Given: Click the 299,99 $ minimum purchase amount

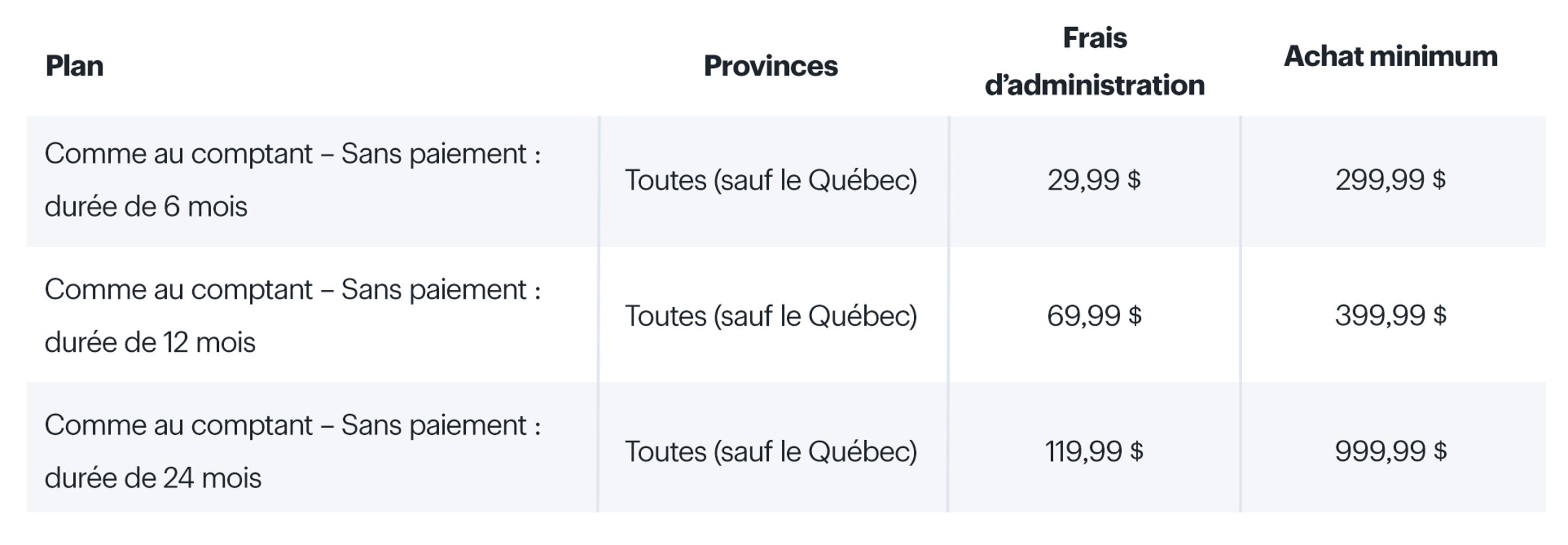Looking at the screenshot, I should click(x=1390, y=180).
